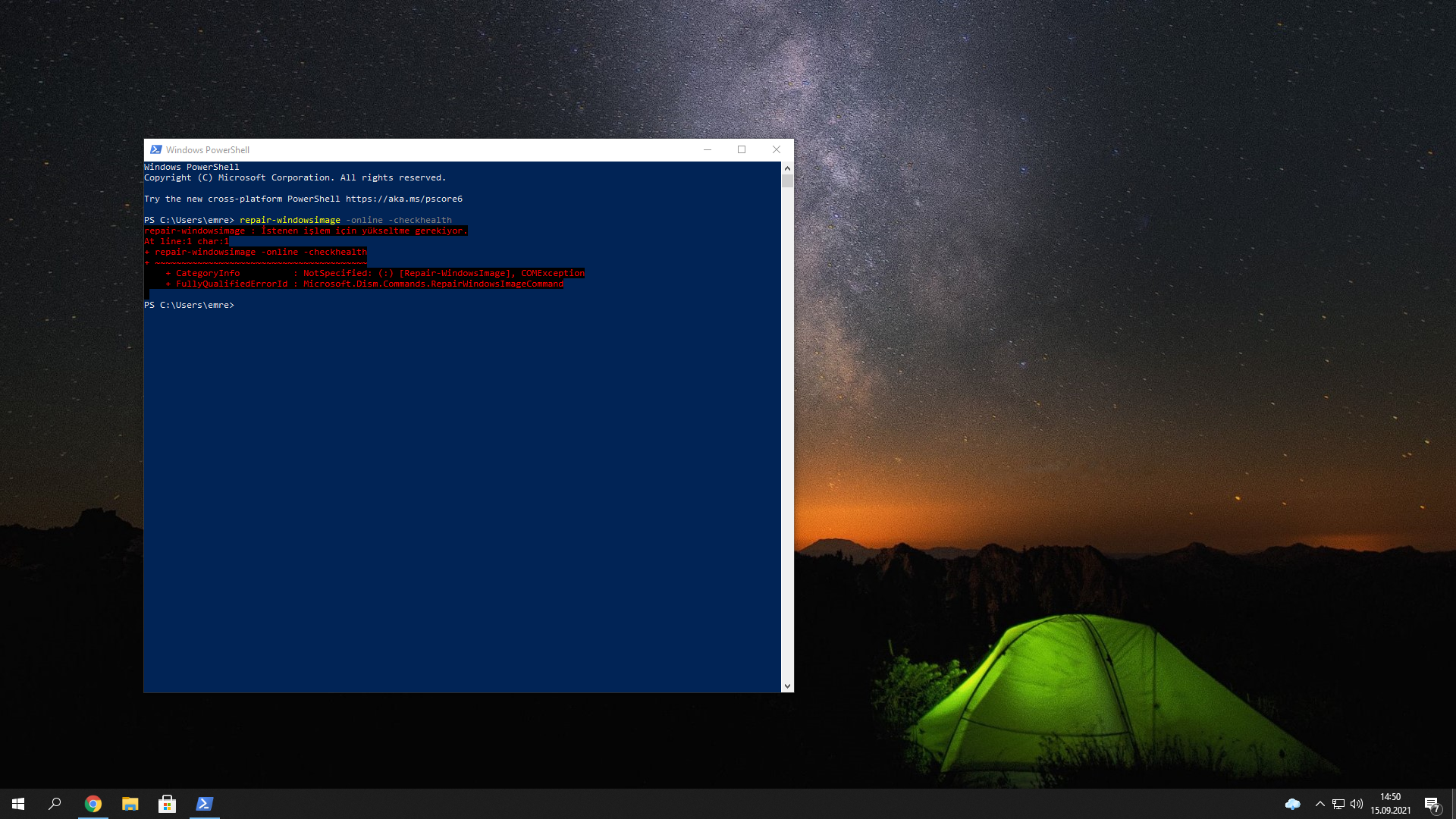This screenshot has height=819, width=1456.
Task: Click the PowerShell scrollbar thumb
Action: tap(787, 181)
